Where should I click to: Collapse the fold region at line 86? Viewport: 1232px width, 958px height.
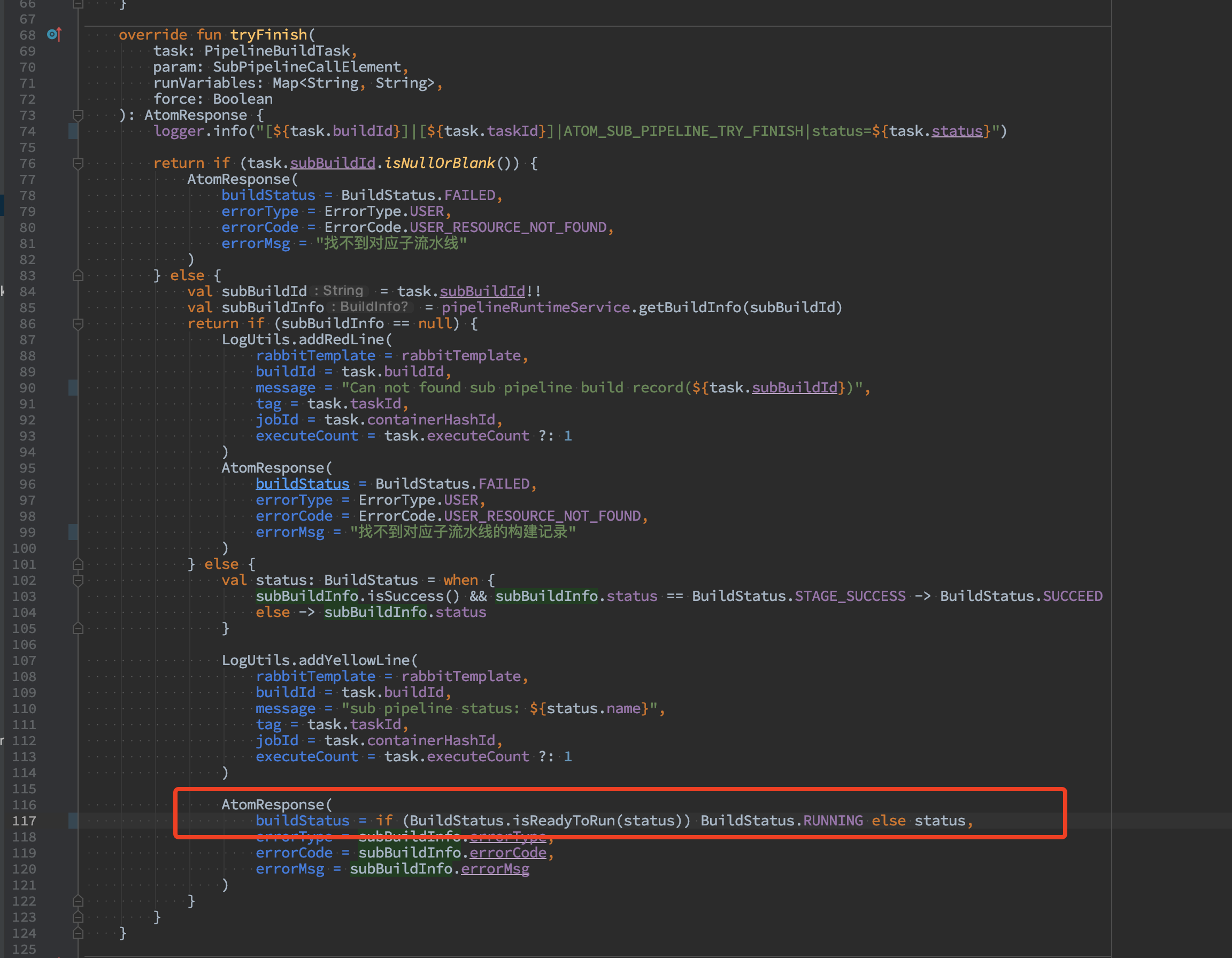[x=79, y=323]
